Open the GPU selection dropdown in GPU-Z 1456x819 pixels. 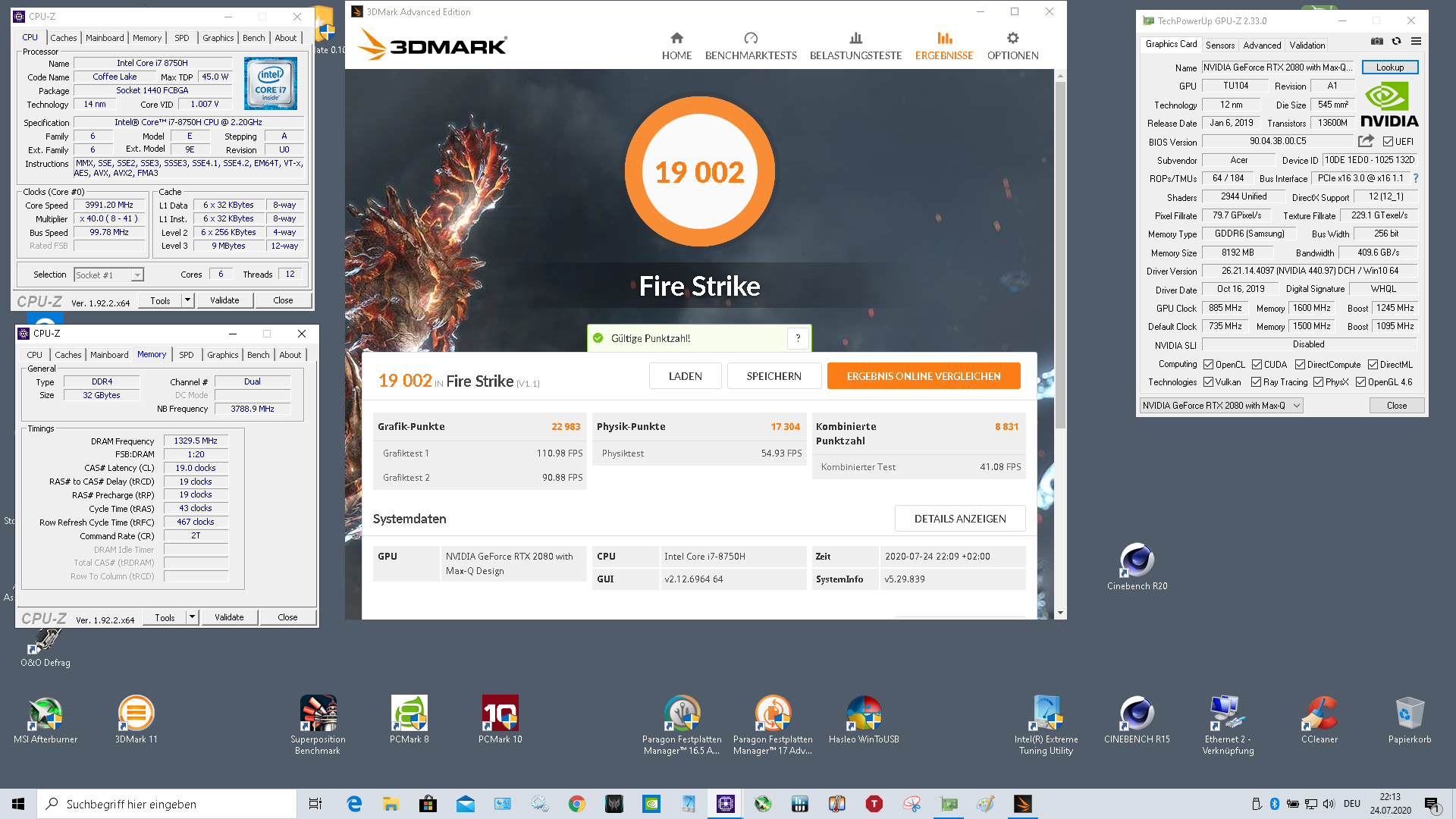click(1221, 406)
